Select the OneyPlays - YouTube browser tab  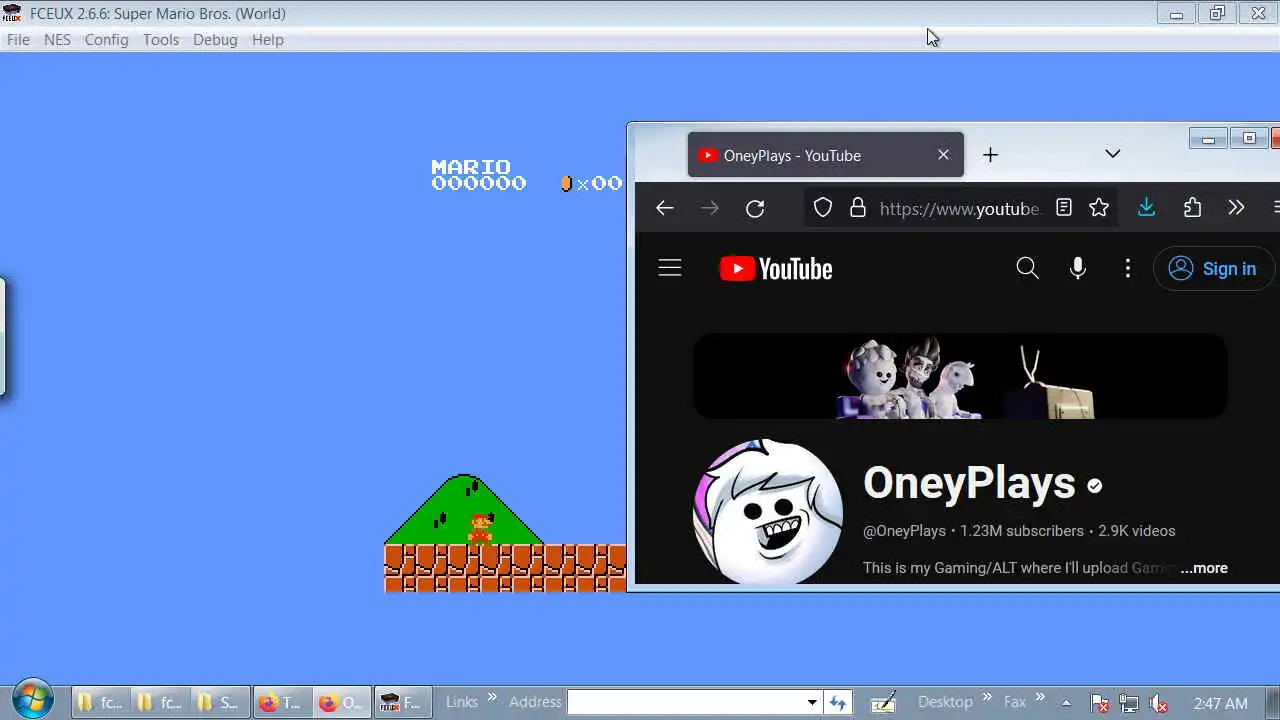pyautogui.click(x=825, y=155)
